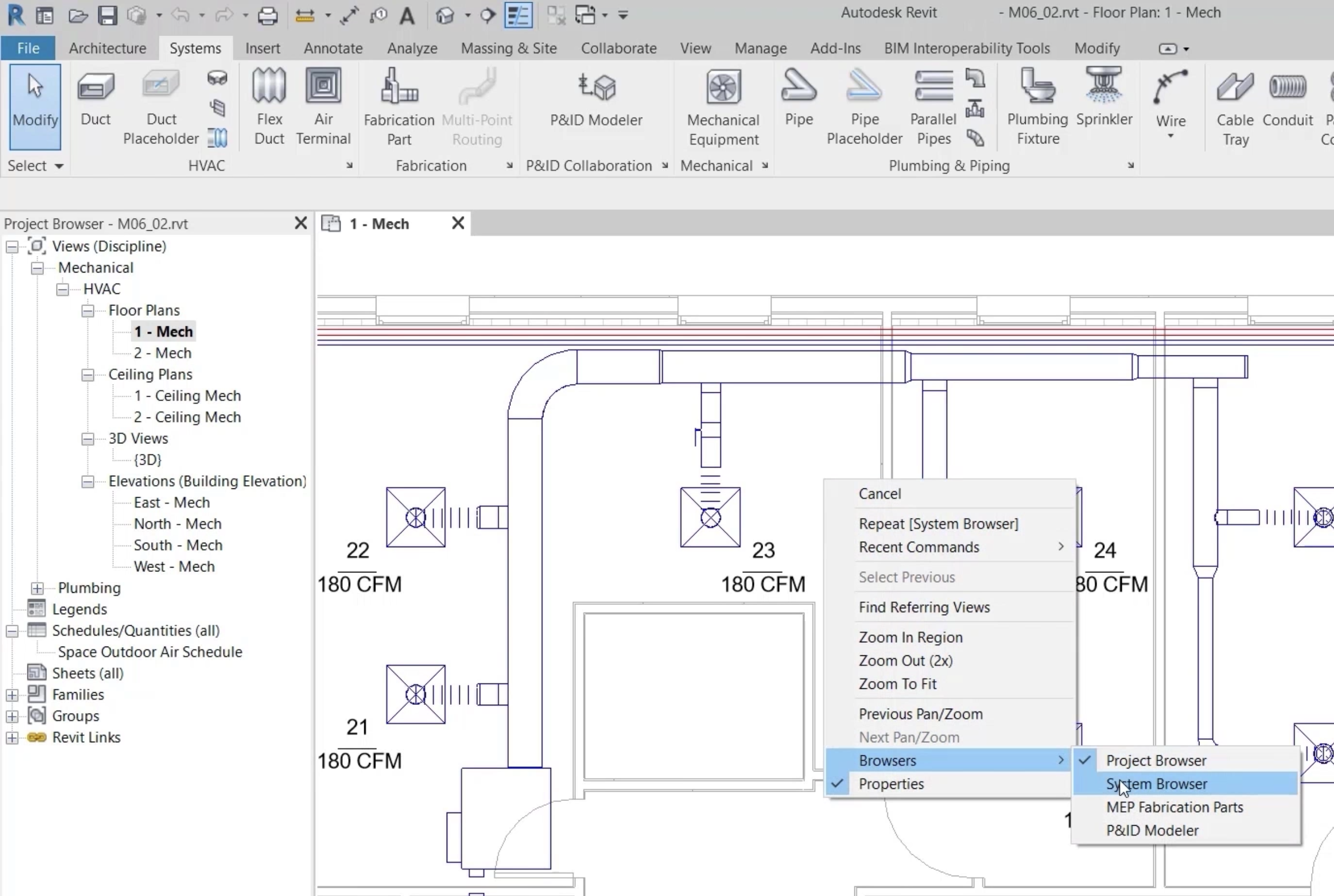Click the Revit application logo
1334x896 pixels.
tap(16, 15)
